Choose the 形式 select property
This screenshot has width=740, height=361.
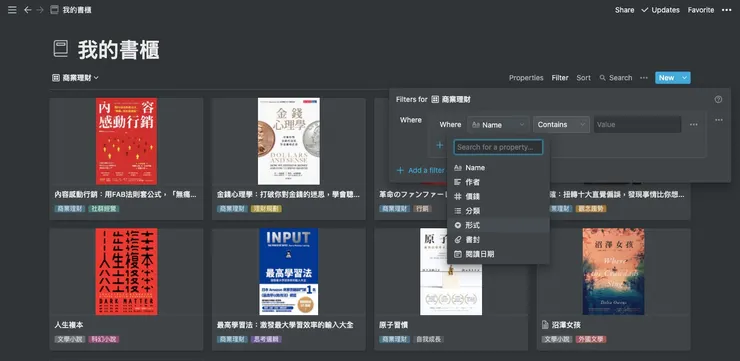pyautogui.click(x=498, y=226)
